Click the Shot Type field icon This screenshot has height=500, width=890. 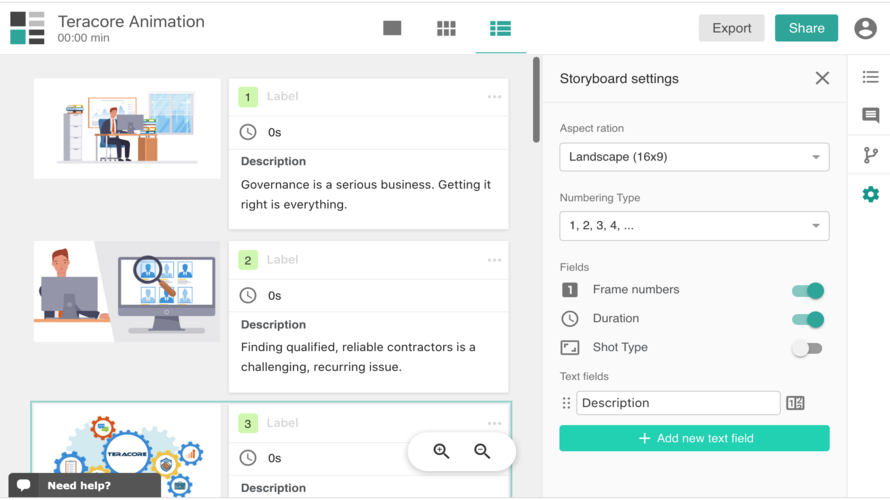point(570,347)
